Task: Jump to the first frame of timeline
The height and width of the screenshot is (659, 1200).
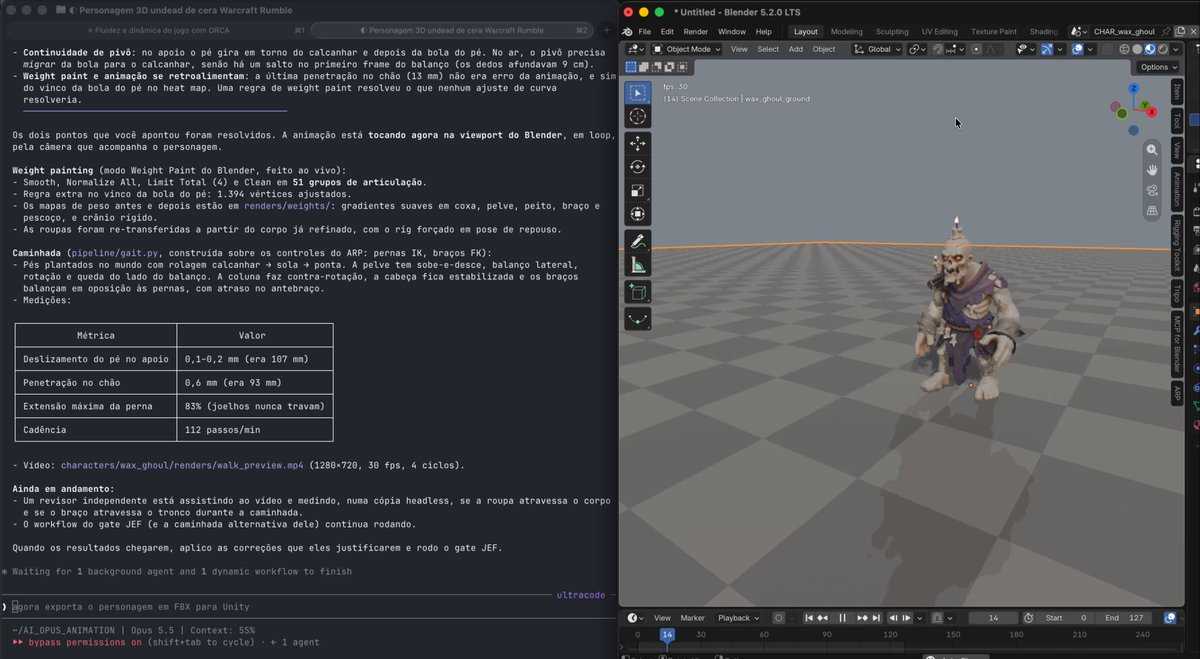Action: pos(809,618)
